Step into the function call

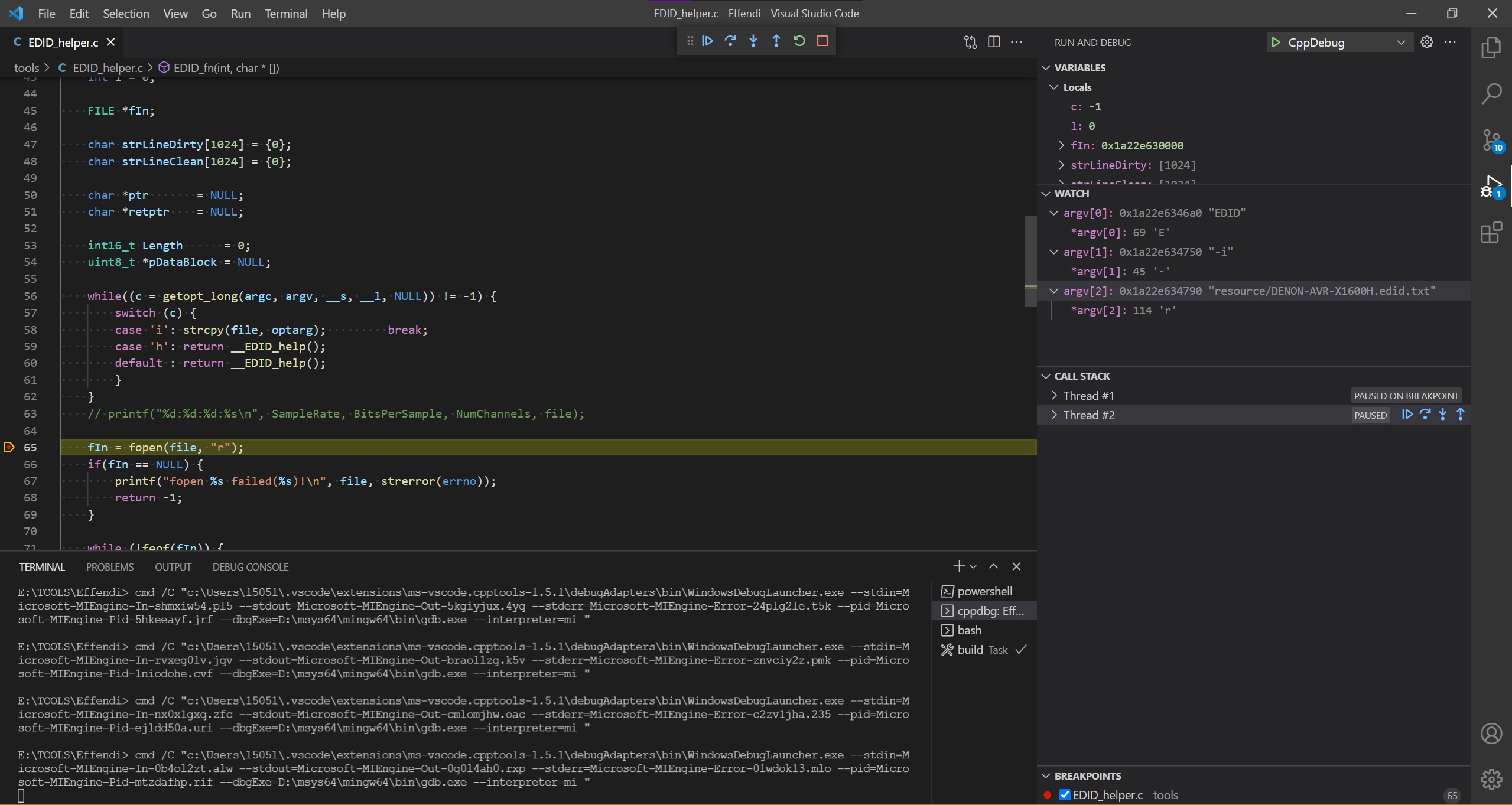click(753, 41)
